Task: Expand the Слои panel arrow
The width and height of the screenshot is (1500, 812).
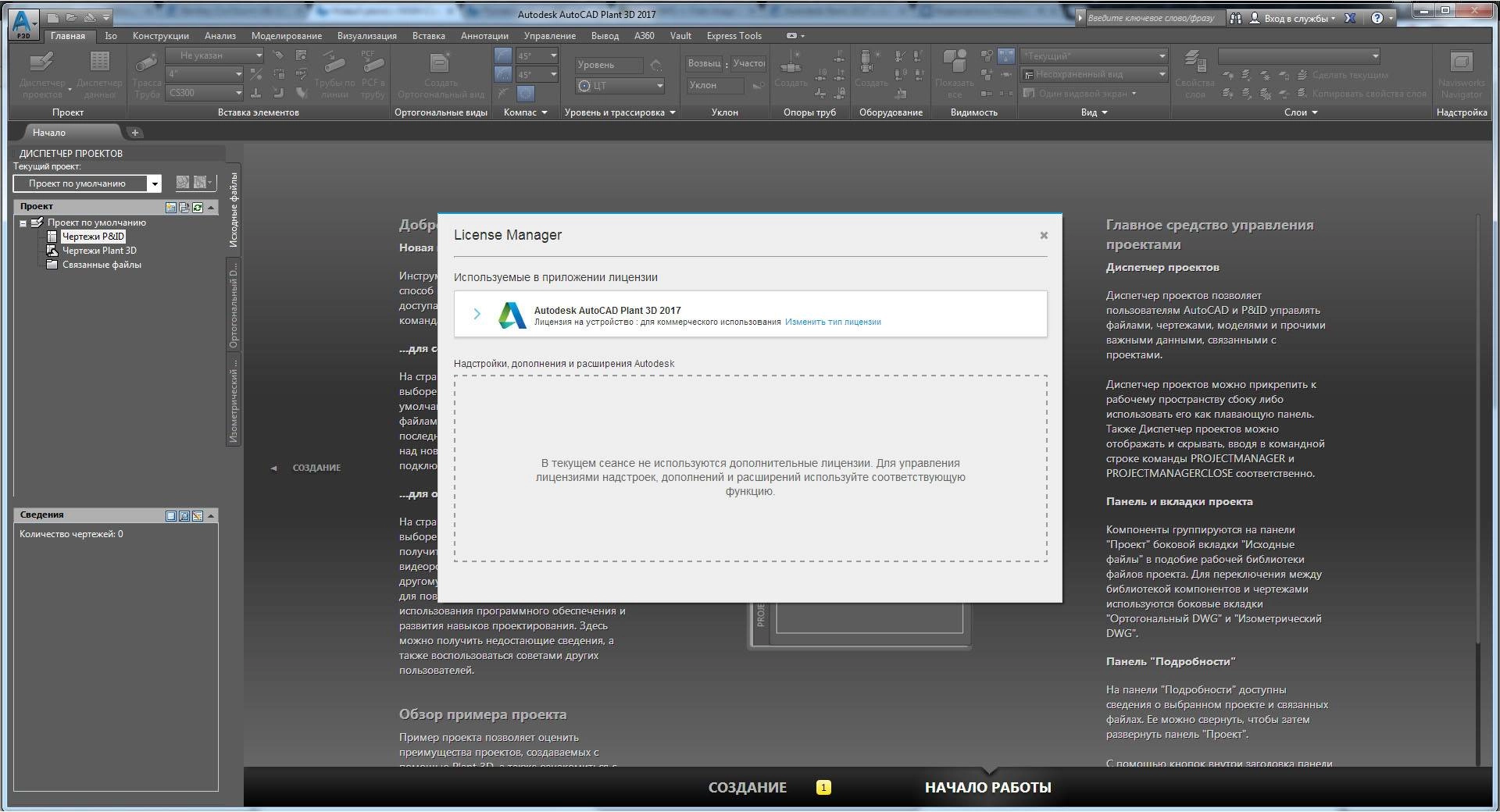Action: coord(1314,112)
